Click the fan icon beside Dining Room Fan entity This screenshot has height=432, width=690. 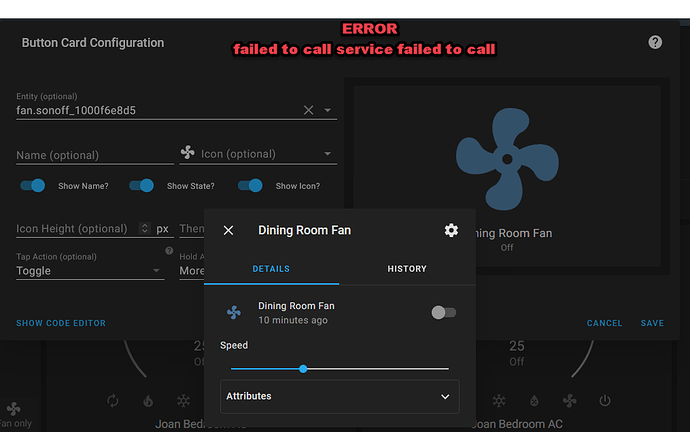point(234,313)
